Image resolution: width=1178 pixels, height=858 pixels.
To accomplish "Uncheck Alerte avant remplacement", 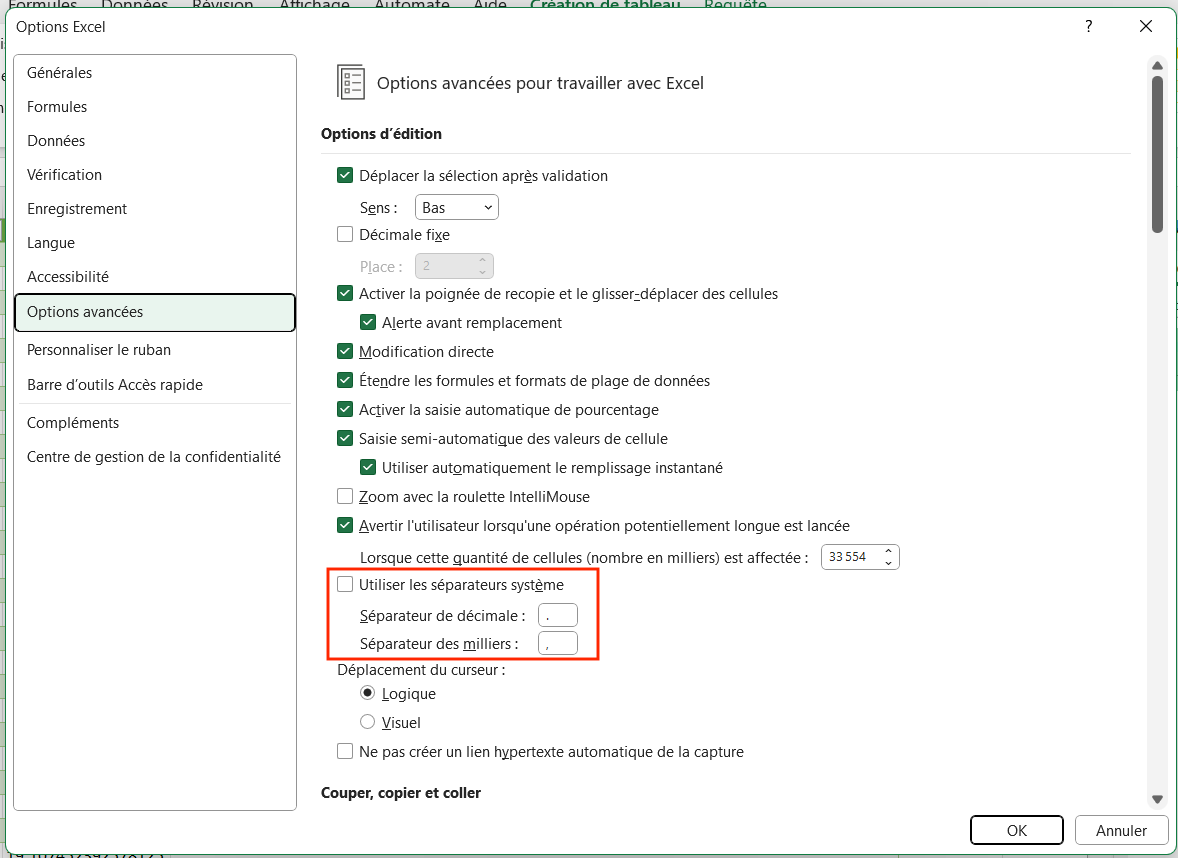I will (368, 322).
